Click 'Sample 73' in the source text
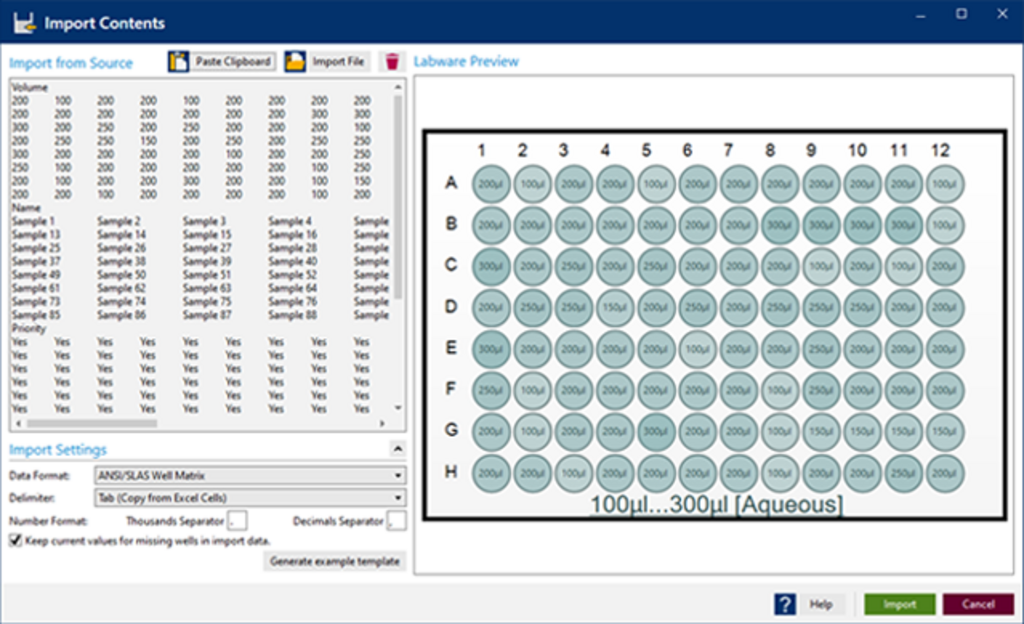 [36, 302]
